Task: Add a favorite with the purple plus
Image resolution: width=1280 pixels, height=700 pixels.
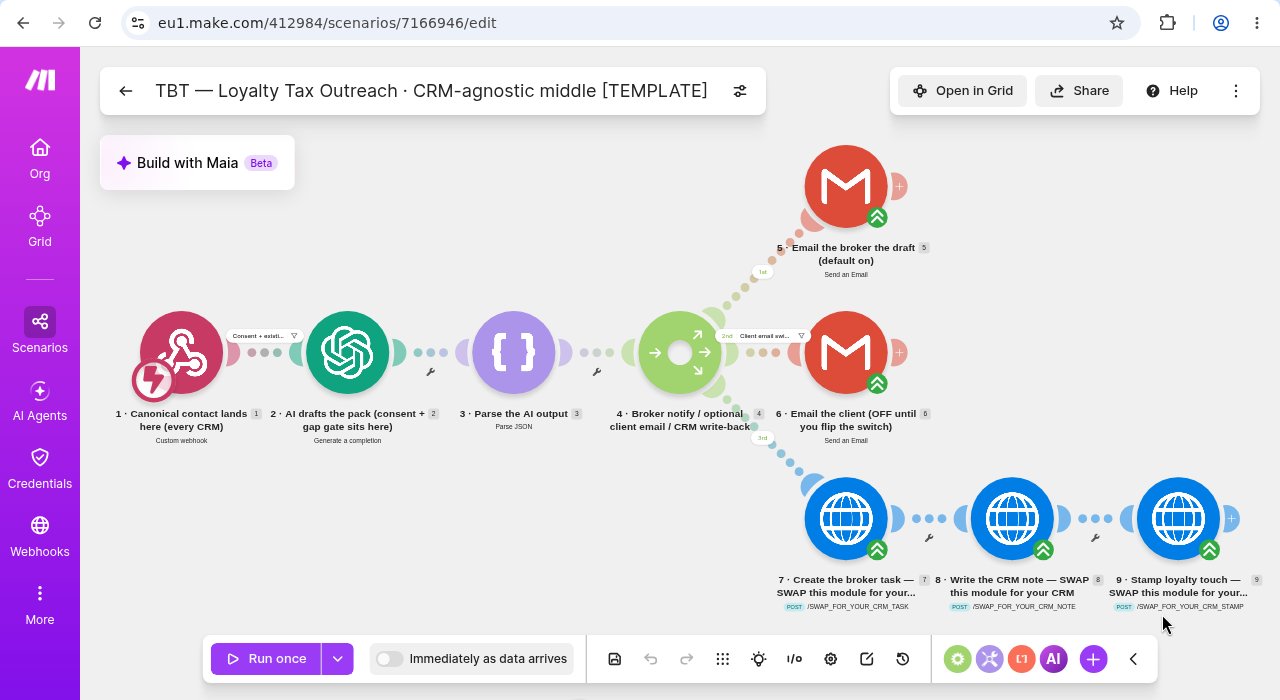Action: pos(1093,659)
